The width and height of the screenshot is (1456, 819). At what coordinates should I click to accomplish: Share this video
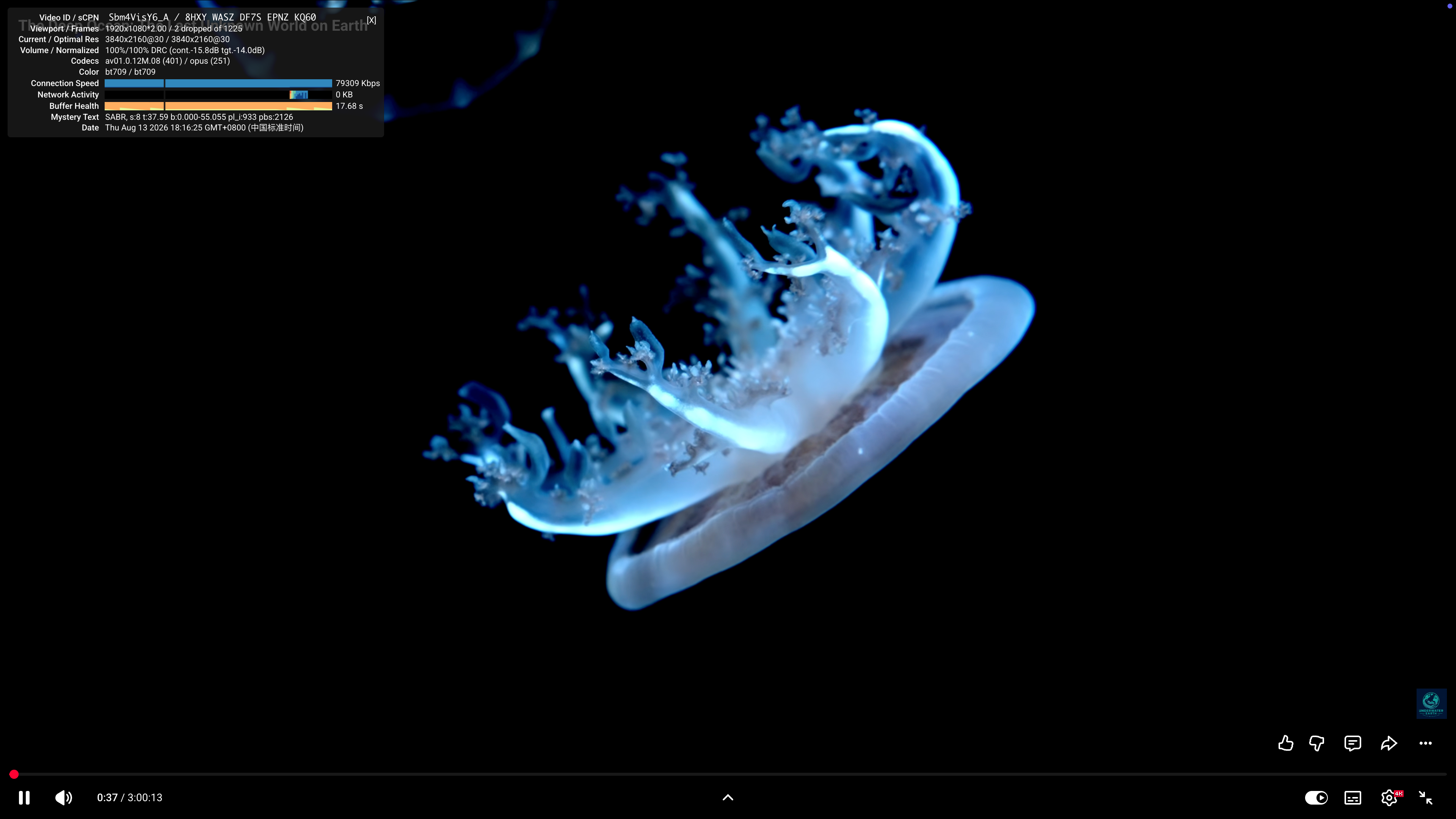coord(1389,743)
